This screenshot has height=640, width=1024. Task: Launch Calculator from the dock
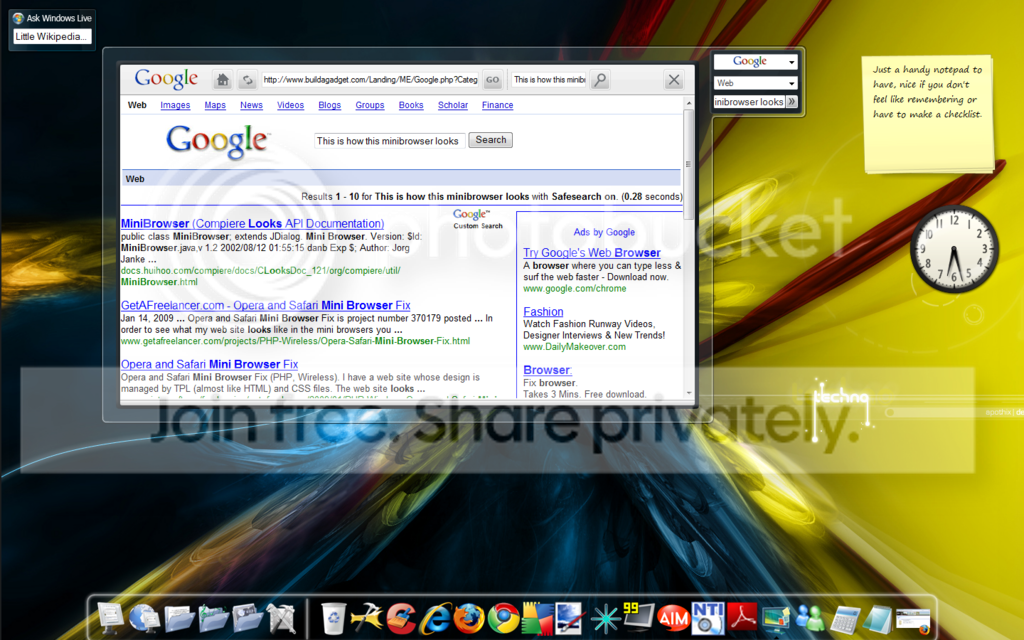pos(845,619)
